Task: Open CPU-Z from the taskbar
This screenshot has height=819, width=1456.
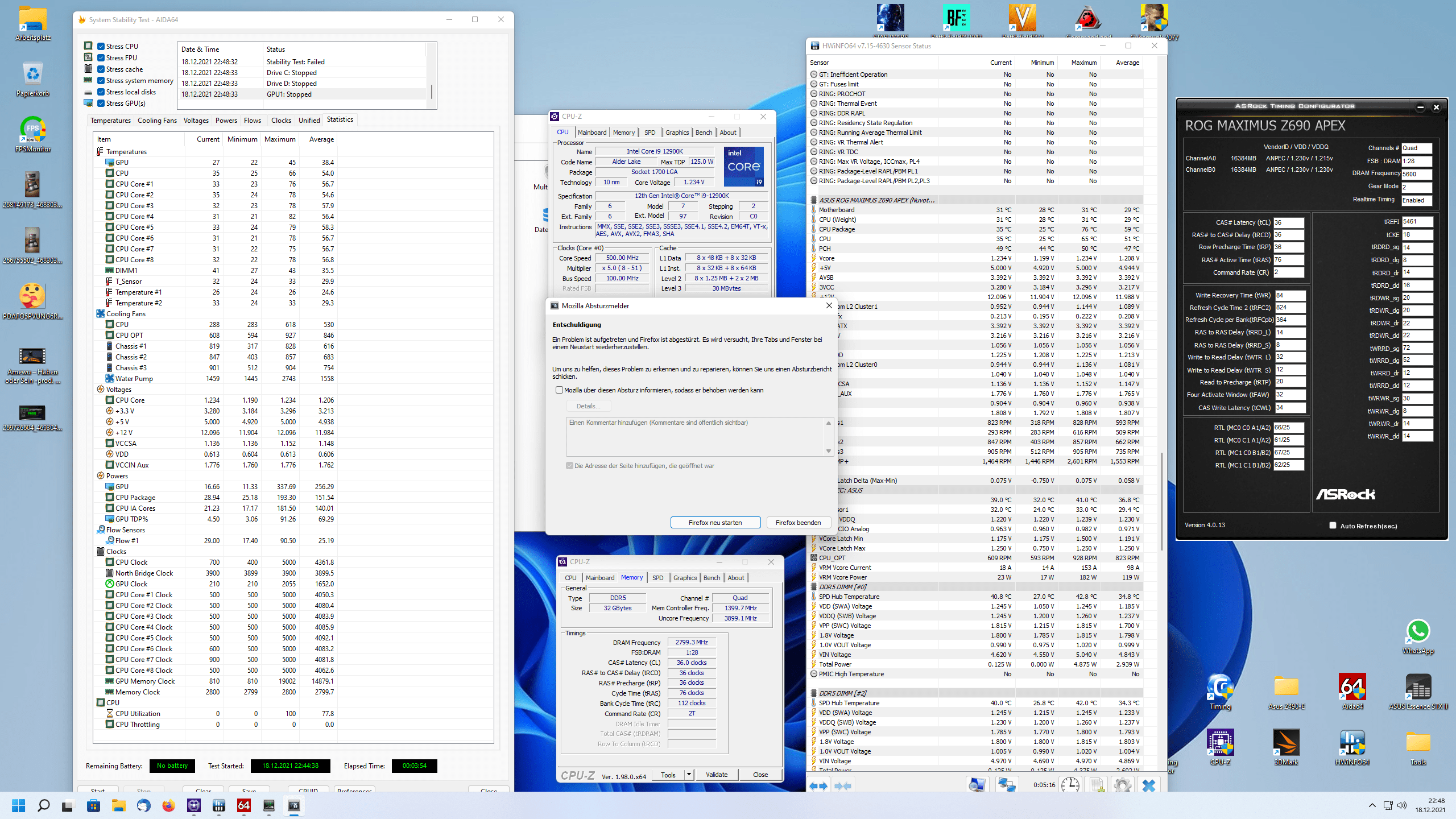Action: click(194, 805)
